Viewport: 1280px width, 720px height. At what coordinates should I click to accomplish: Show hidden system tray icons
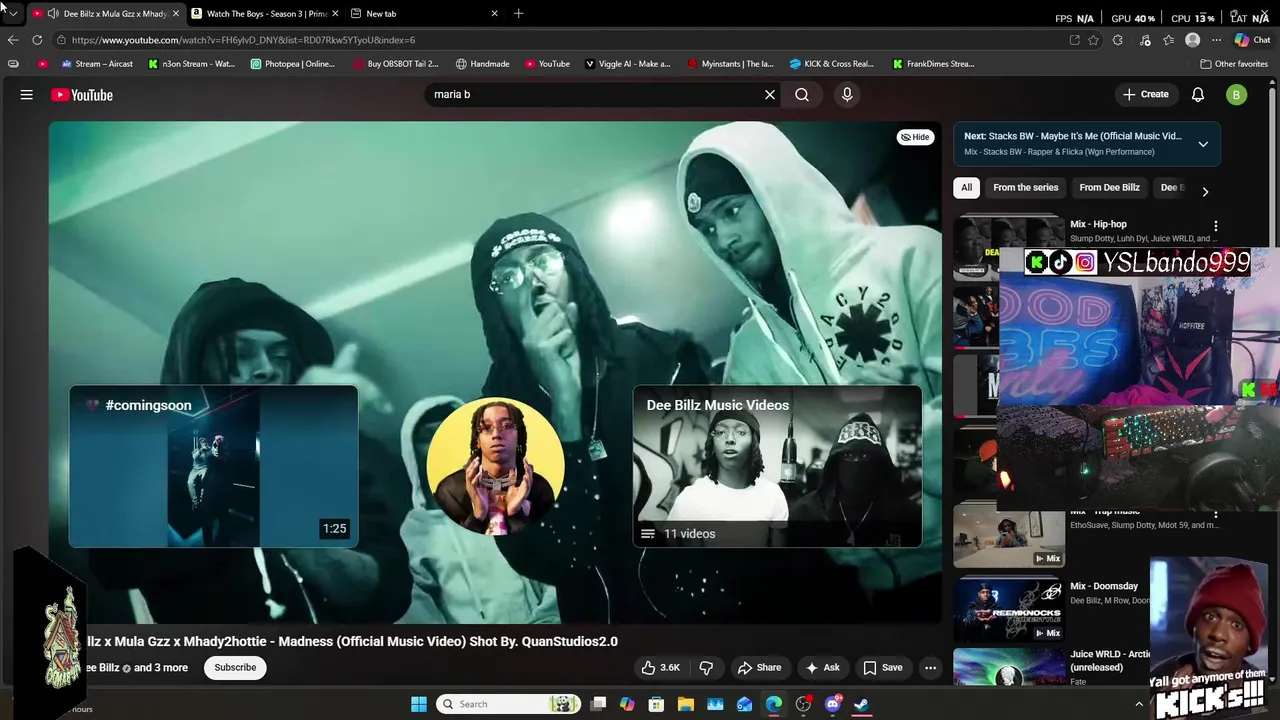pos(1138,704)
